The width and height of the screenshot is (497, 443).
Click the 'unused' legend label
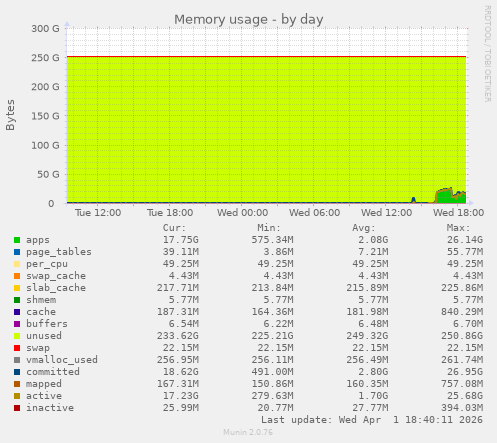(44, 336)
